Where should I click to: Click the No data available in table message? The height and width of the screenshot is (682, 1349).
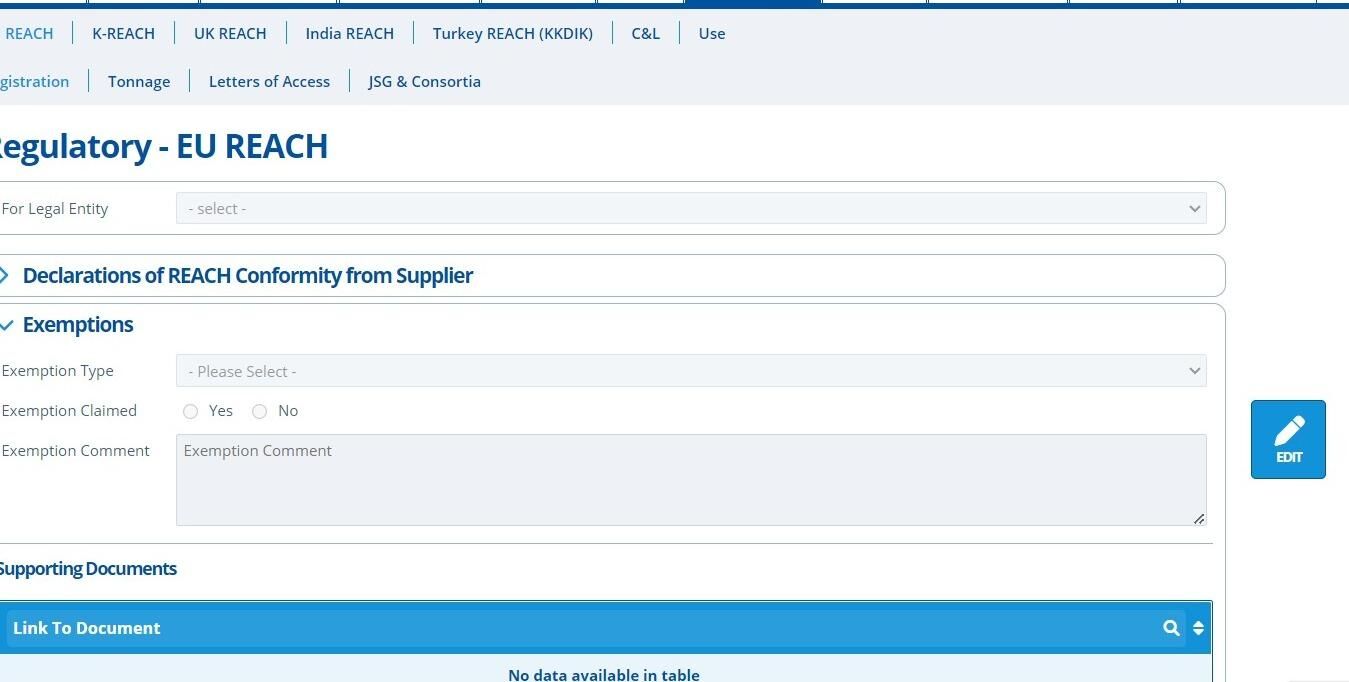(604, 674)
